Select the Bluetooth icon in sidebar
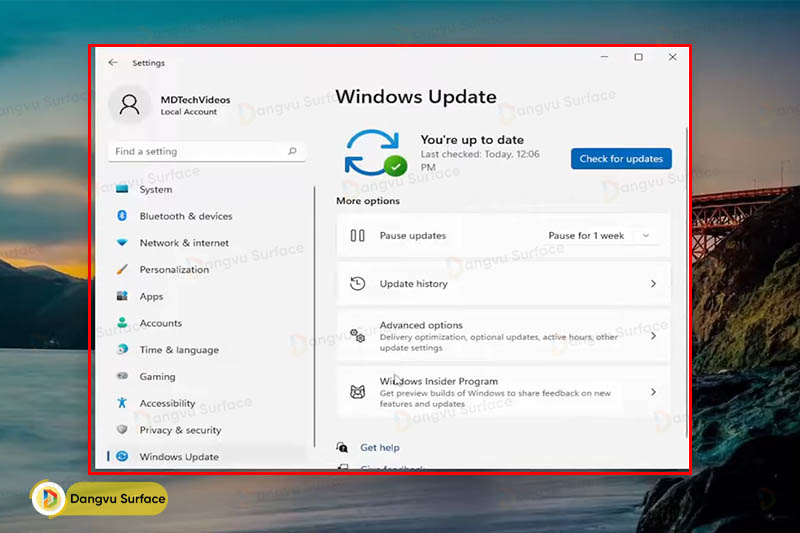The image size is (800, 533). point(122,216)
